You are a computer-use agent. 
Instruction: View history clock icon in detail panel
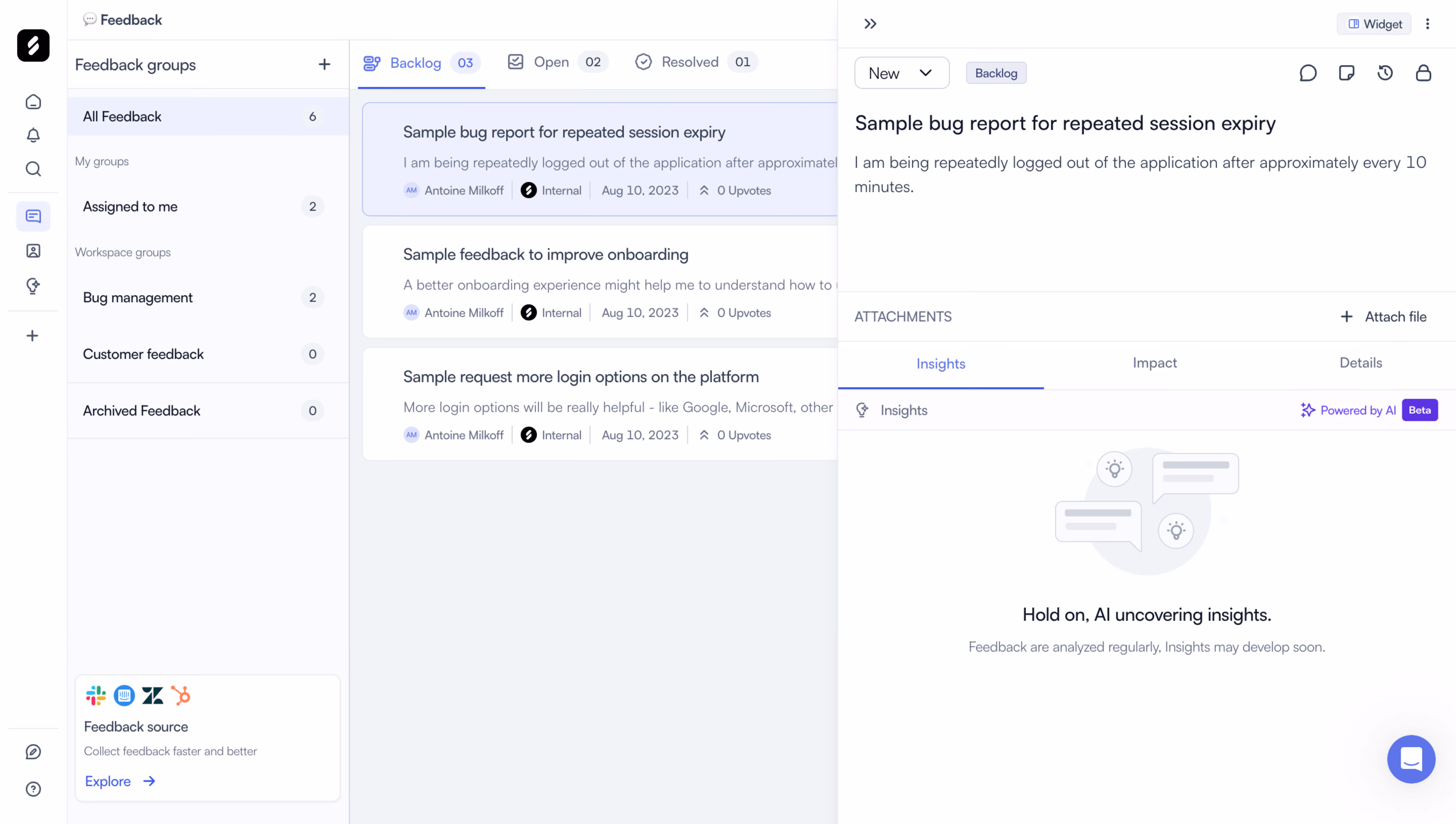(x=1385, y=73)
